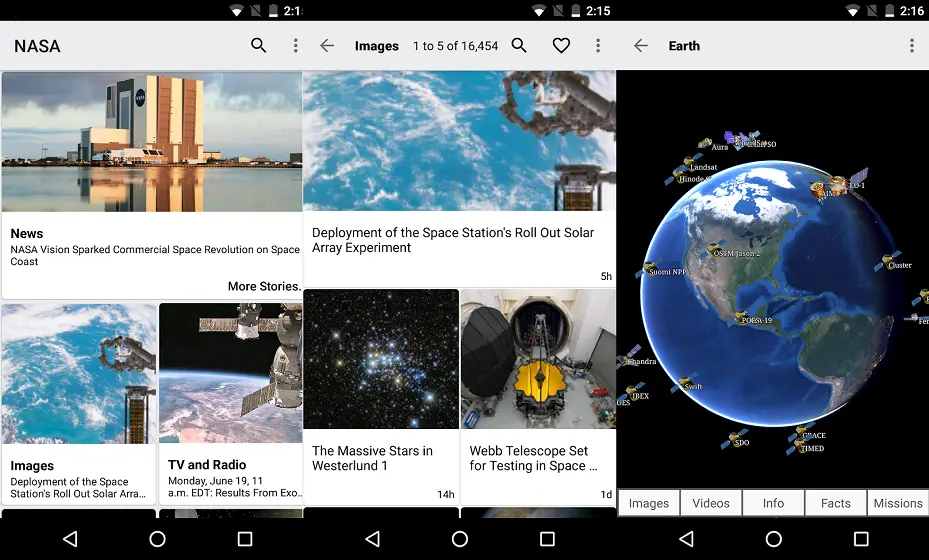Go back from the Images screen
The height and width of the screenshot is (560, 929).
(x=327, y=46)
